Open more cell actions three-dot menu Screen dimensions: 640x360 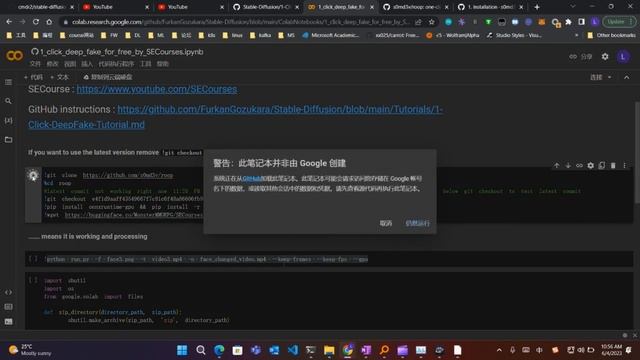pyautogui.click(x=624, y=165)
